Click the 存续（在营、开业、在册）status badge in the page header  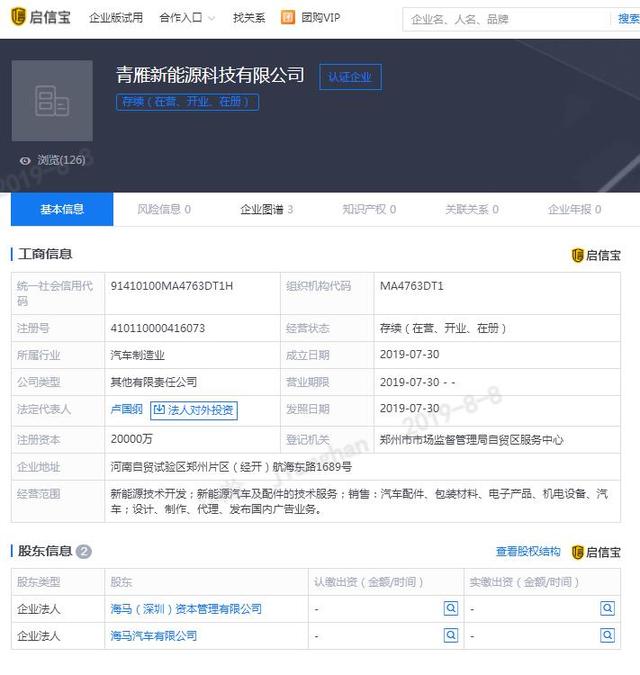click(187, 102)
